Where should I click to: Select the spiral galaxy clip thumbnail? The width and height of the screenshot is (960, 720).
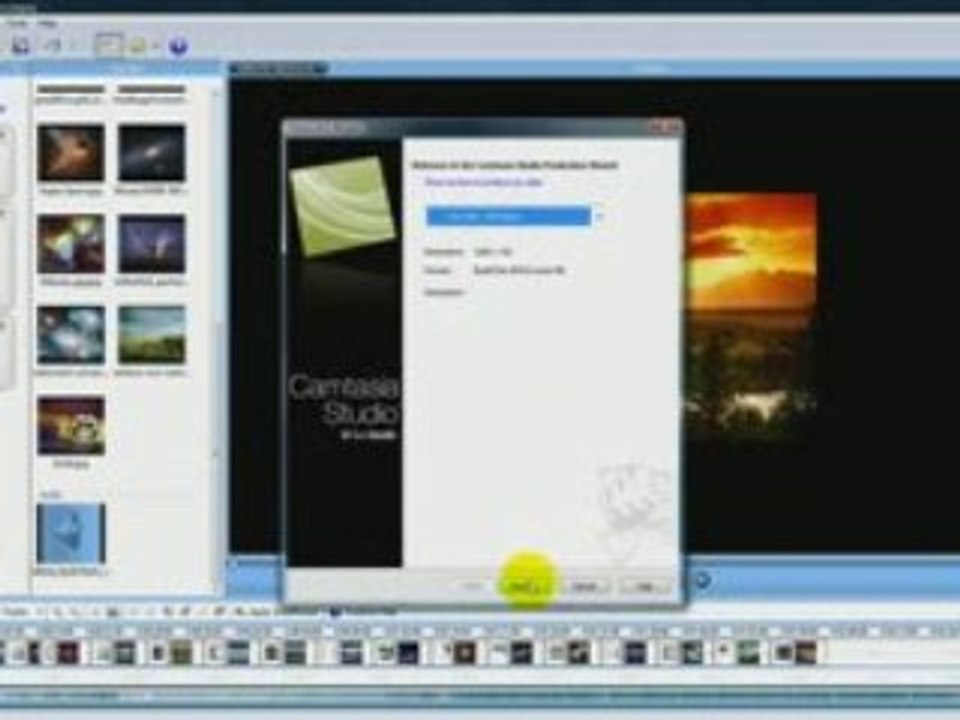point(151,153)
